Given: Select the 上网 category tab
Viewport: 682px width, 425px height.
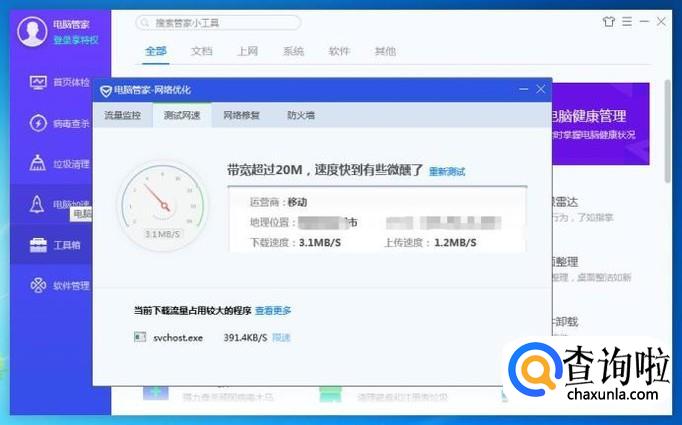Looking at the screenshot, I should click(247, 51).
